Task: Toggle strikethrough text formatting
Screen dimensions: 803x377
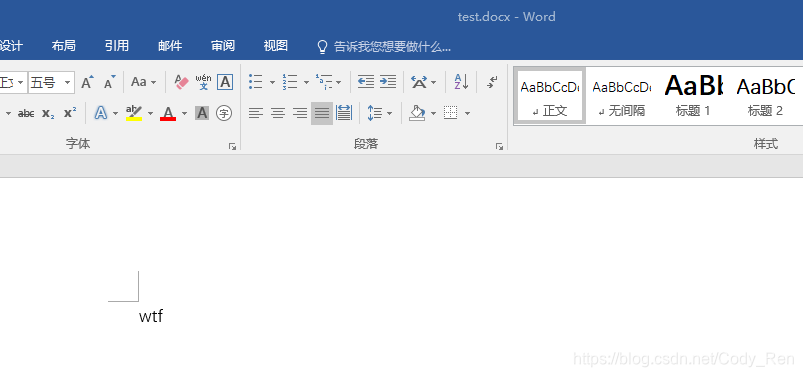Action: click(26, 113)
